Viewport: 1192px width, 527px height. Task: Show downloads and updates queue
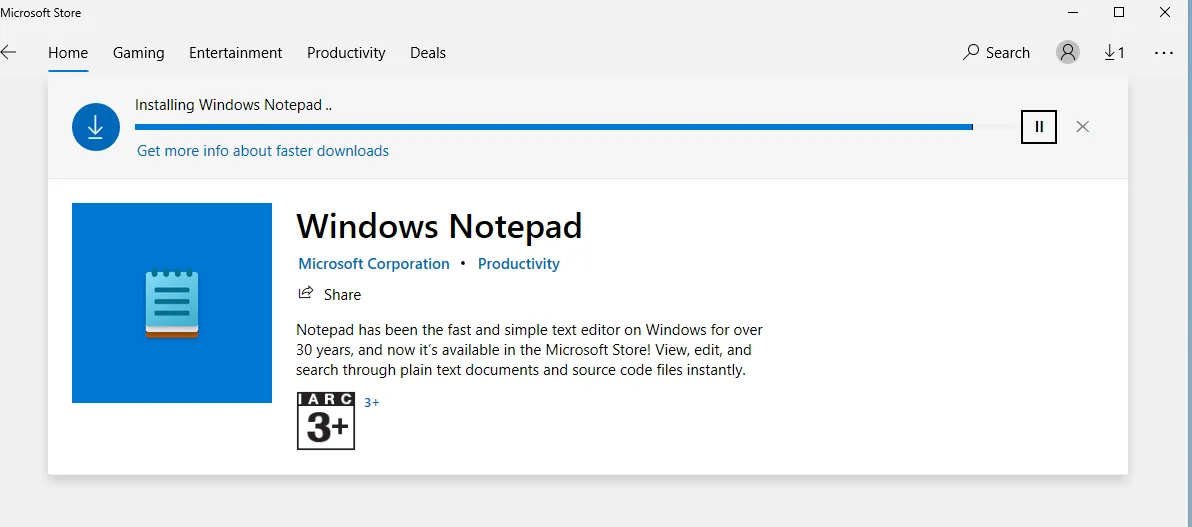pos(1114,52)
